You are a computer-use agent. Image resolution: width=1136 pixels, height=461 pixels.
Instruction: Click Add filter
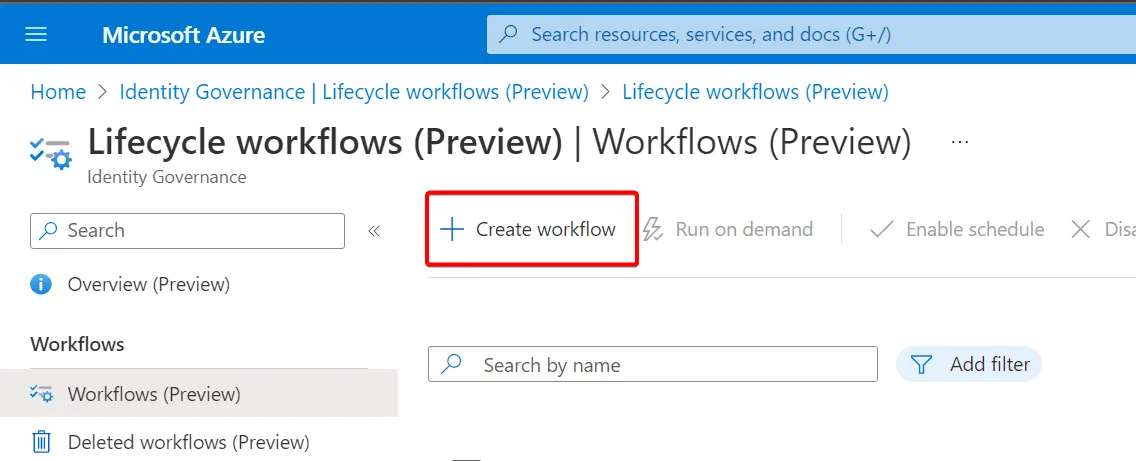(969, 364)
